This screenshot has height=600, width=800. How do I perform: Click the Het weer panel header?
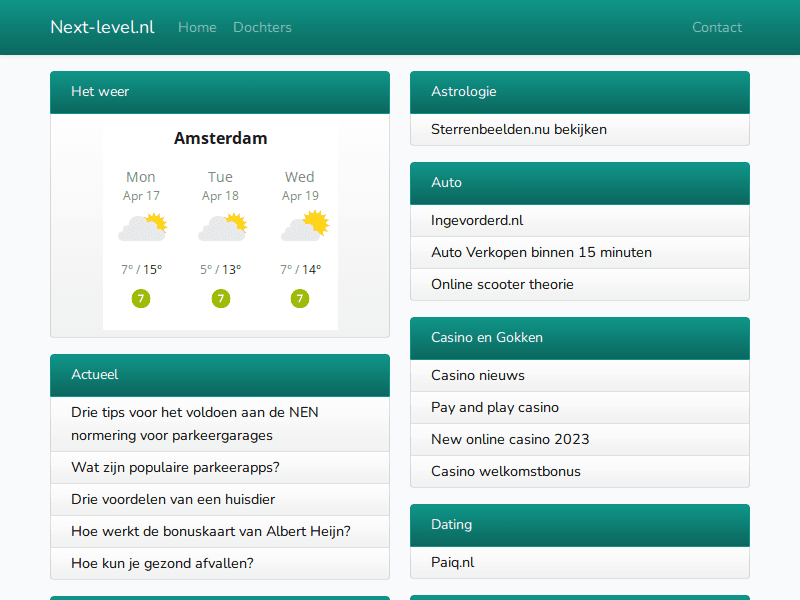(x=220, y=92)
